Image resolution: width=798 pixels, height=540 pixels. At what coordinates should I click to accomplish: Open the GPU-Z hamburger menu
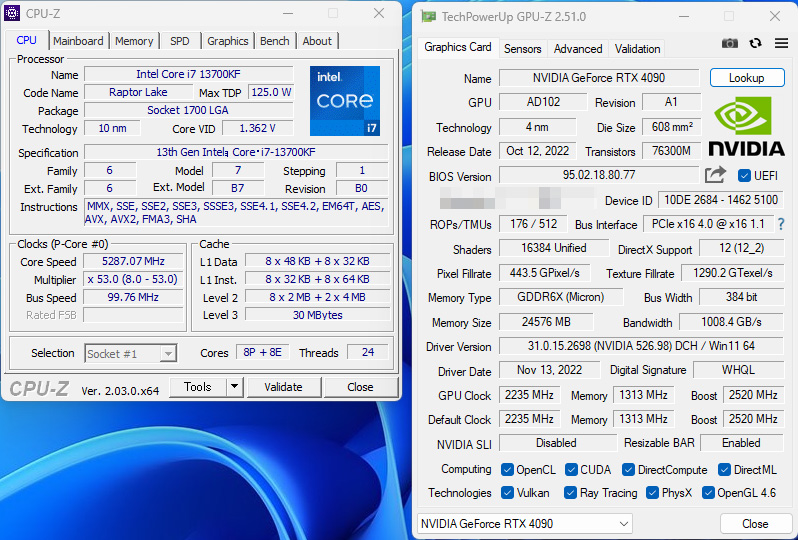click(x=780, y=43)
